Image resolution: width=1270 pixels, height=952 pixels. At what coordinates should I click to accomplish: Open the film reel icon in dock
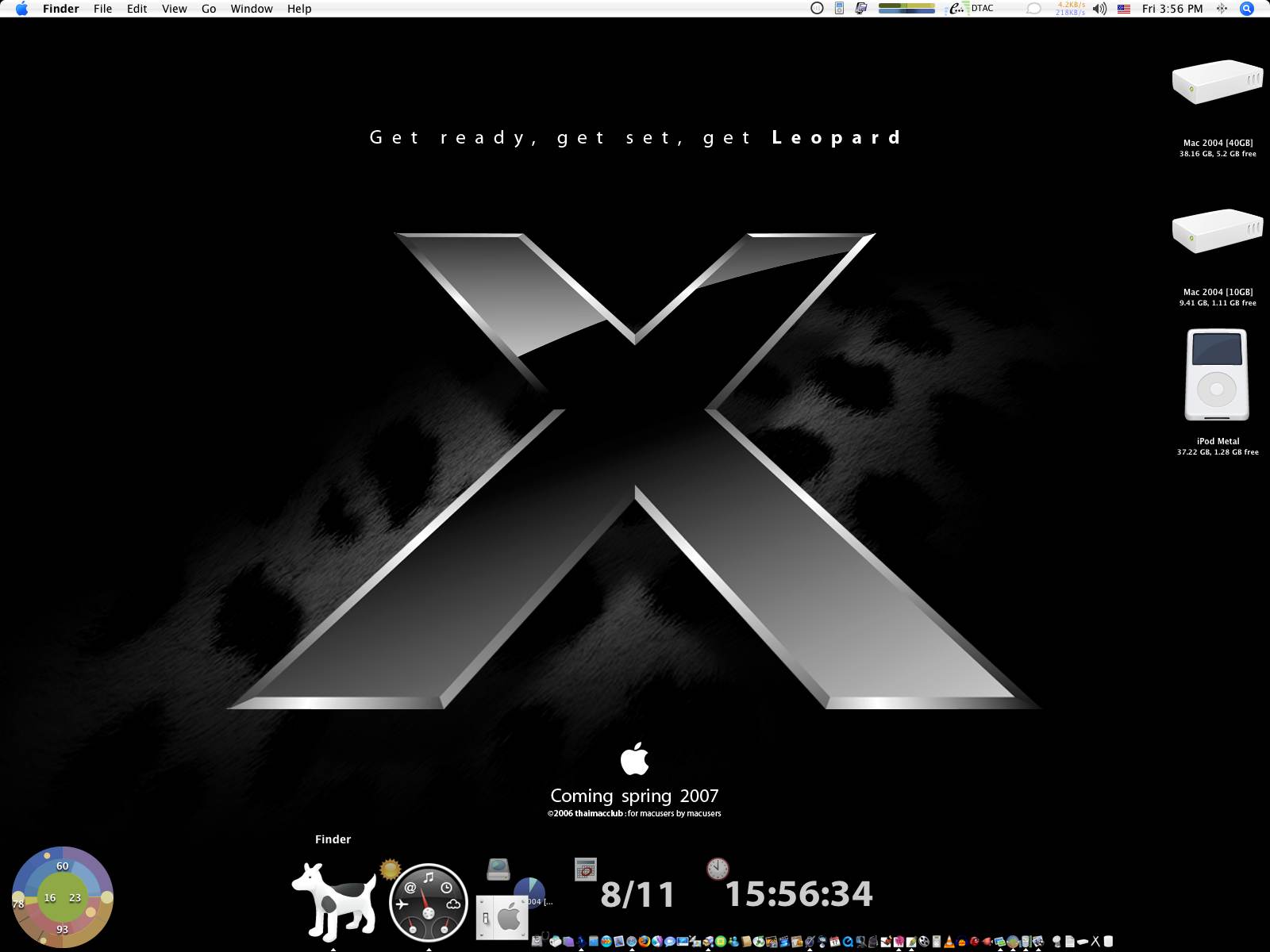(x=924, y=941)
